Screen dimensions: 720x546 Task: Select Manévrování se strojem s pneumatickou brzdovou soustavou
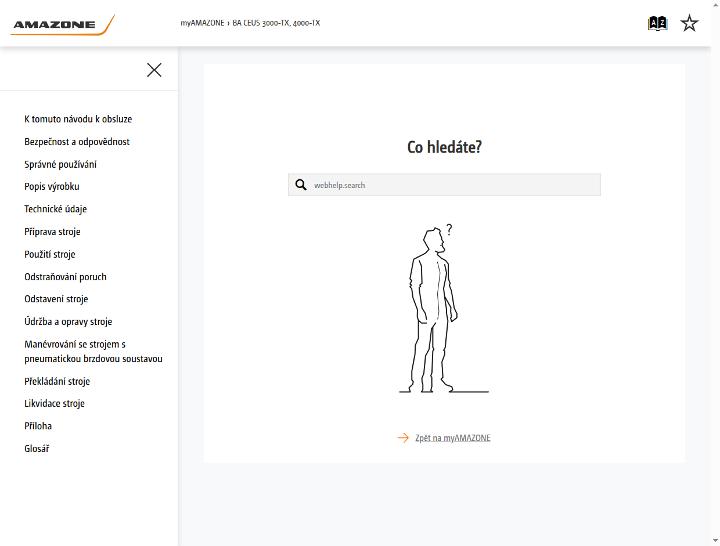coord(93,351)
